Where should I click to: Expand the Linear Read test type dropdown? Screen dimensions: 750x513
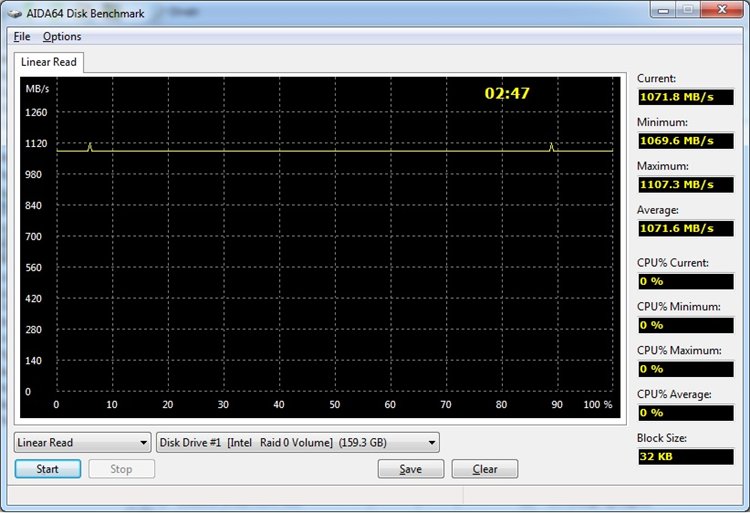[82, 443]
